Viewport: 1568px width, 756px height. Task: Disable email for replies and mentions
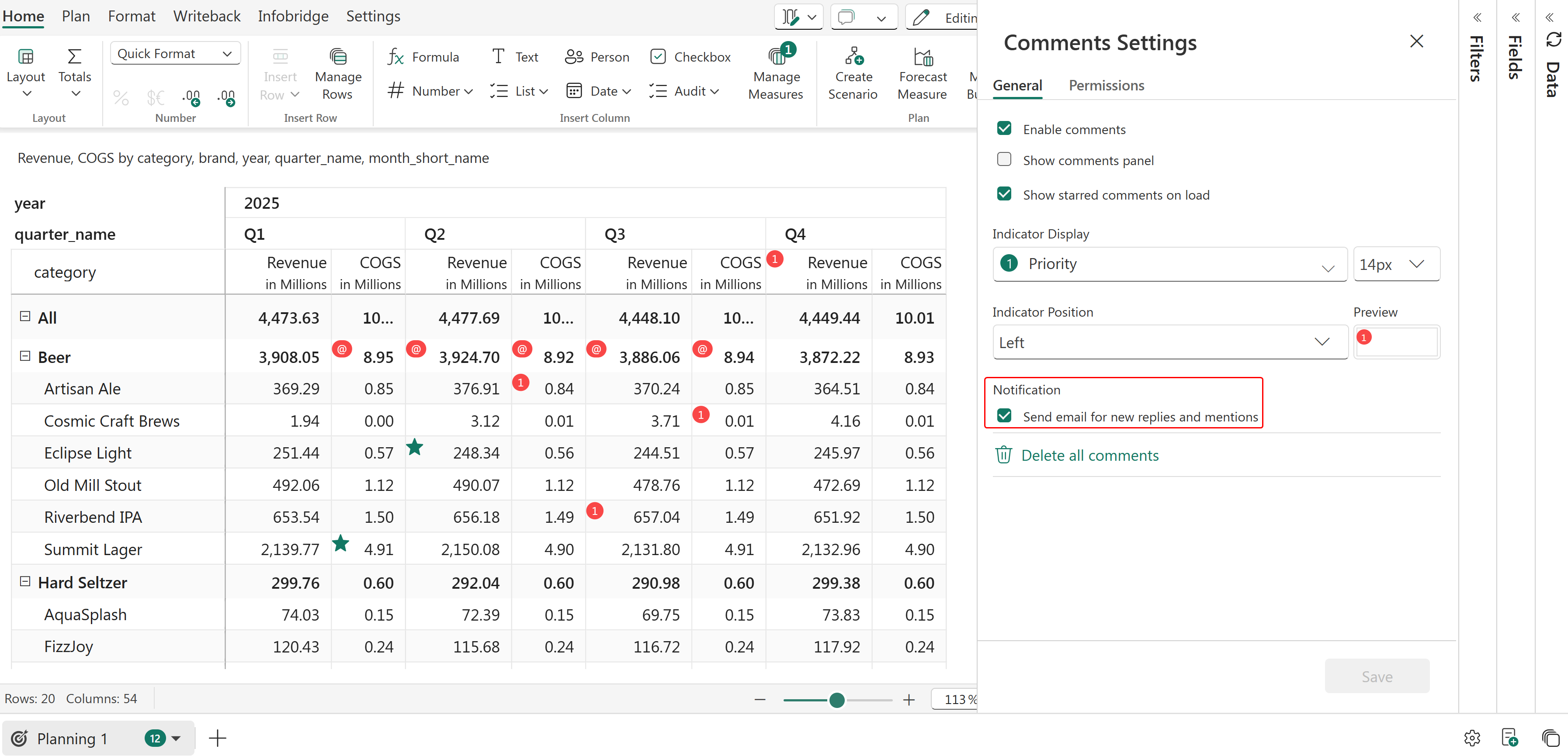(1004, 416)
